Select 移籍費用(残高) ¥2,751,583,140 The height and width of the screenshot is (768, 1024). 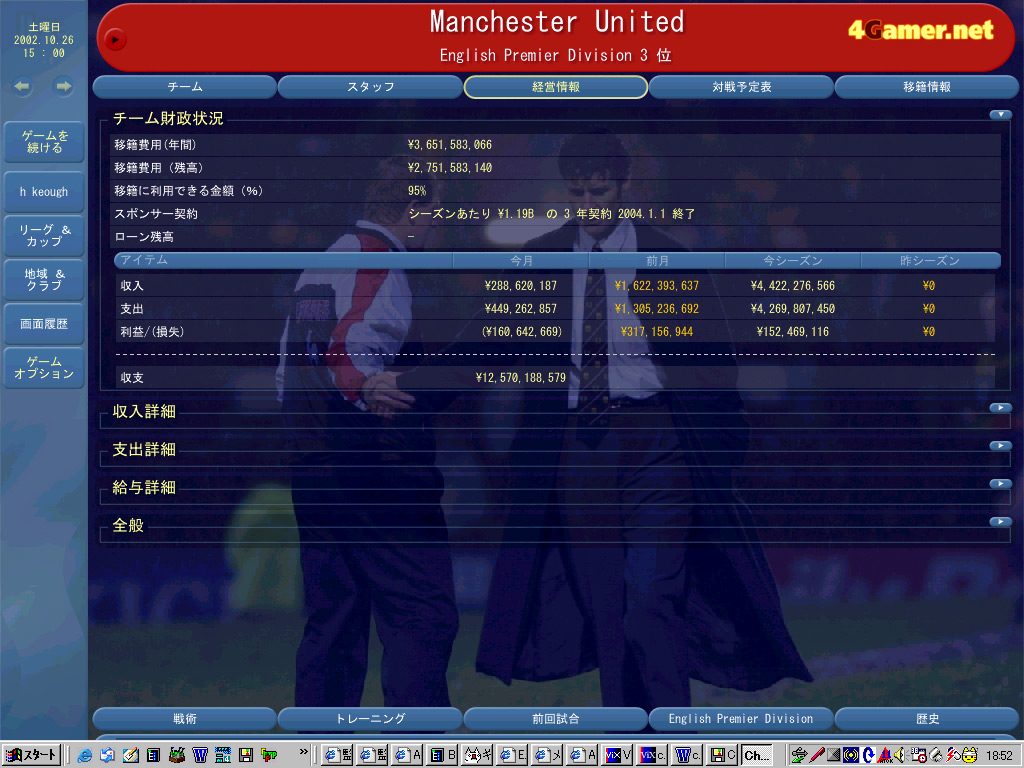(x=450, y=168)
